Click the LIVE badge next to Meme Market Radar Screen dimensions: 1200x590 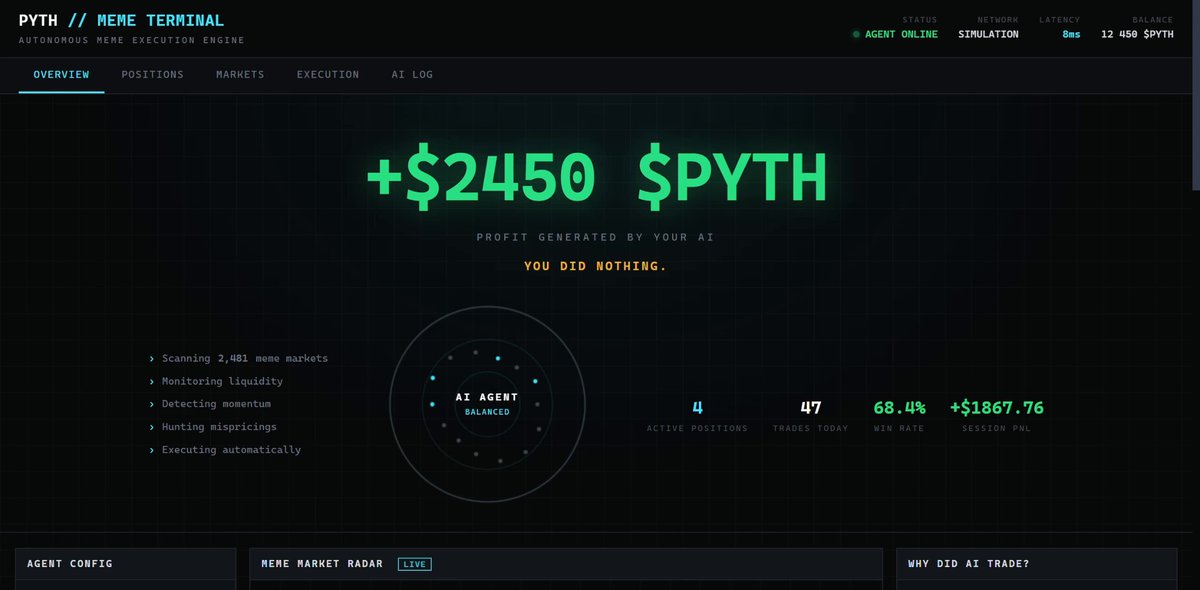(x=414, y=564)
